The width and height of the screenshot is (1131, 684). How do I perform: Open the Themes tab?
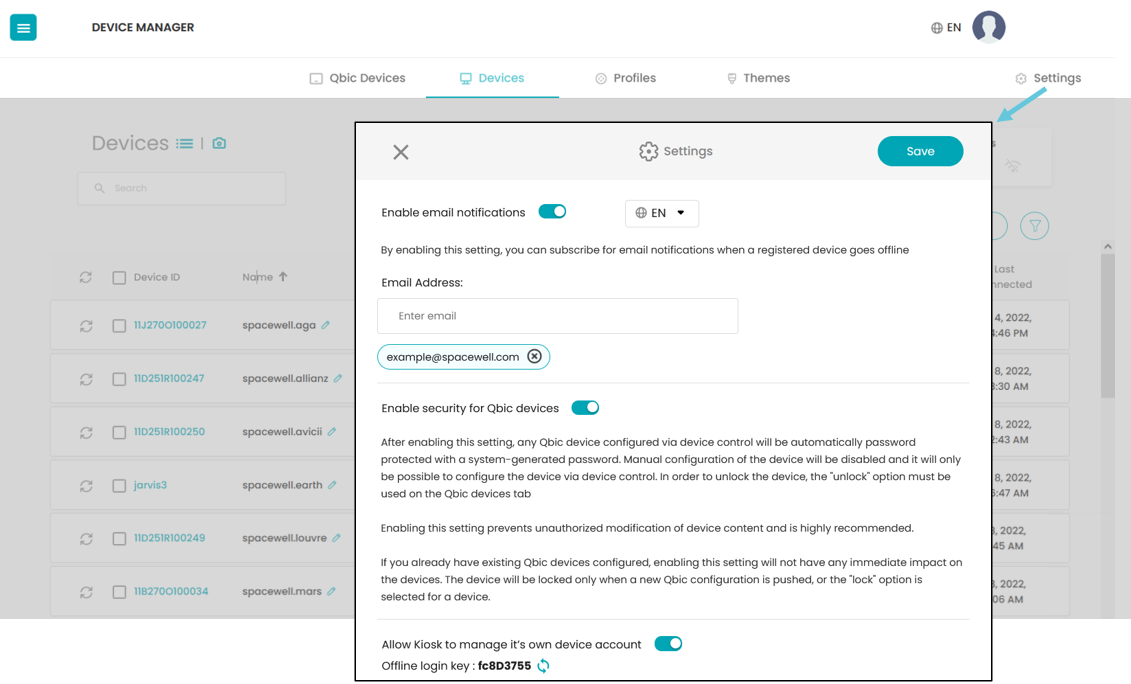[758, 78]
